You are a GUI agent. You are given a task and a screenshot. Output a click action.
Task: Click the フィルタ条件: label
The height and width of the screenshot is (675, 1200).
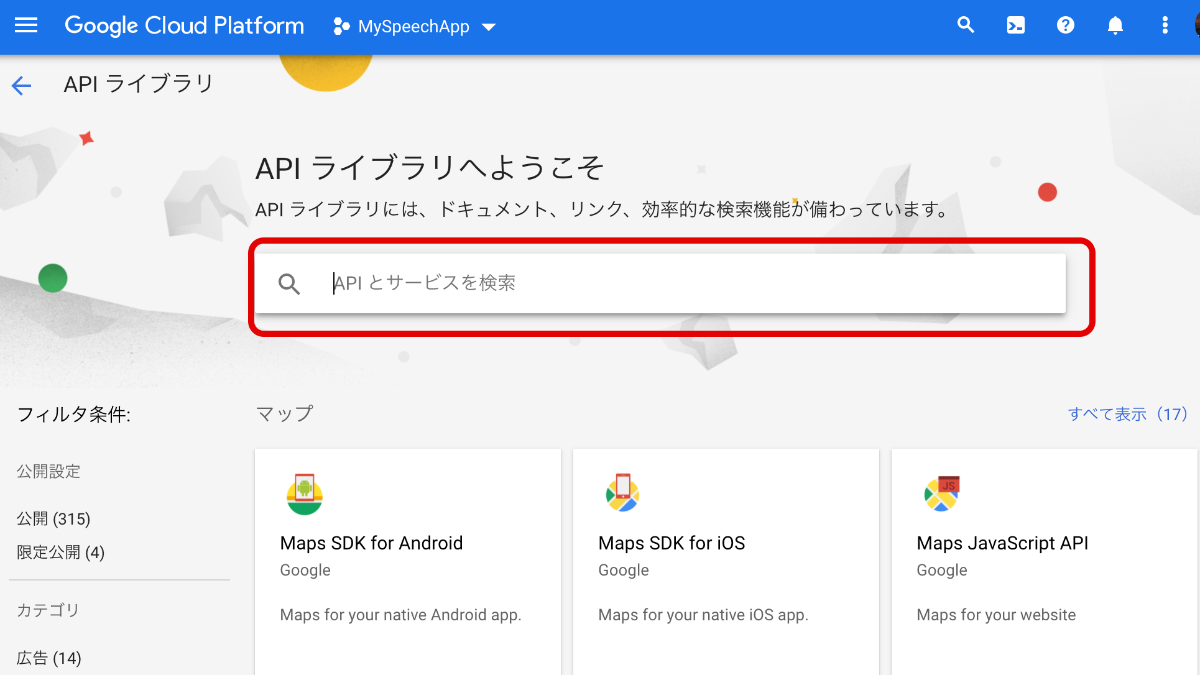(74, 414)
